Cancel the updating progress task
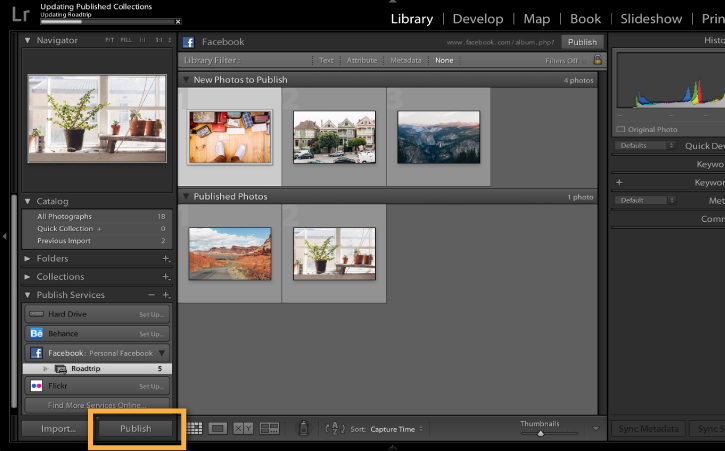Screen dimensions: 725x451 [x=178, y=22]
